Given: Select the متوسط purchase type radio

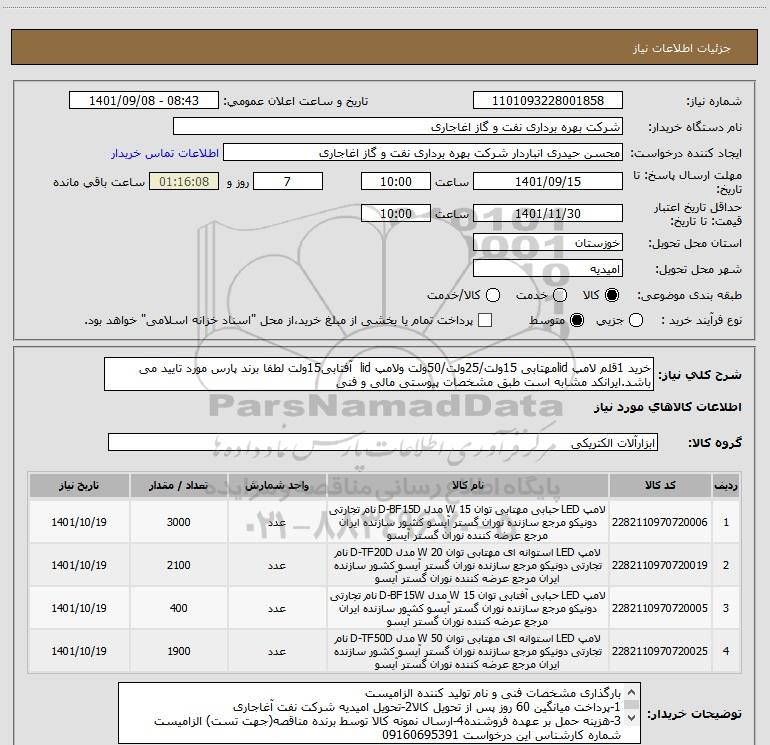Looking at the screenshot, I should pos(577,321).
